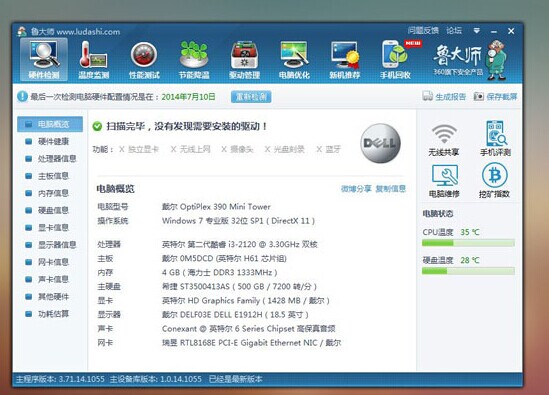Click the 0M5DCD motherboard text

coord(224,258)
